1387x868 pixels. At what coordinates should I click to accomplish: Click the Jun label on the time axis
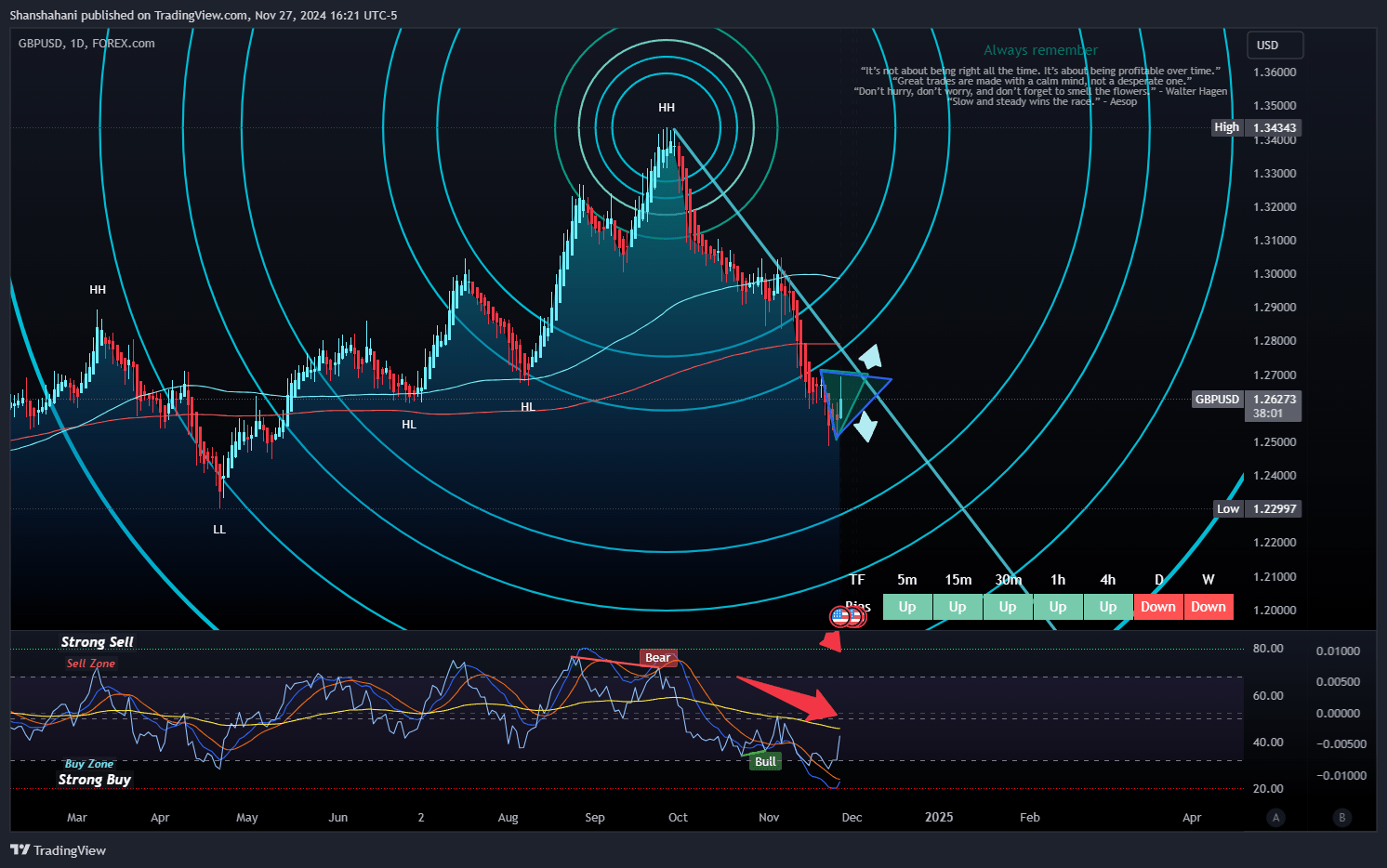[338, 818]
